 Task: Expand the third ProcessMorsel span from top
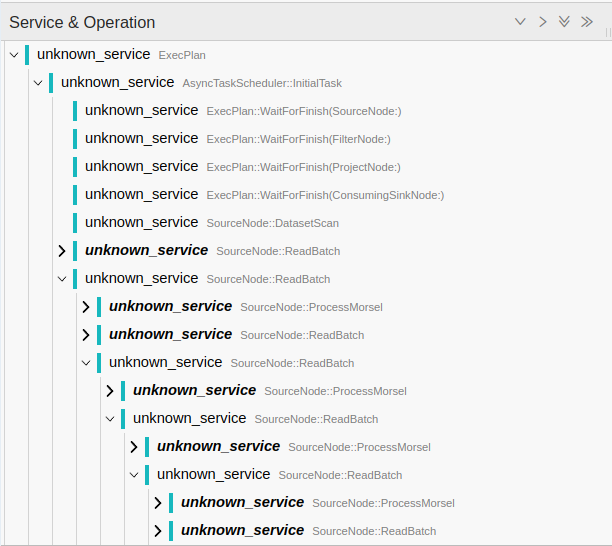tap(134, 447)
